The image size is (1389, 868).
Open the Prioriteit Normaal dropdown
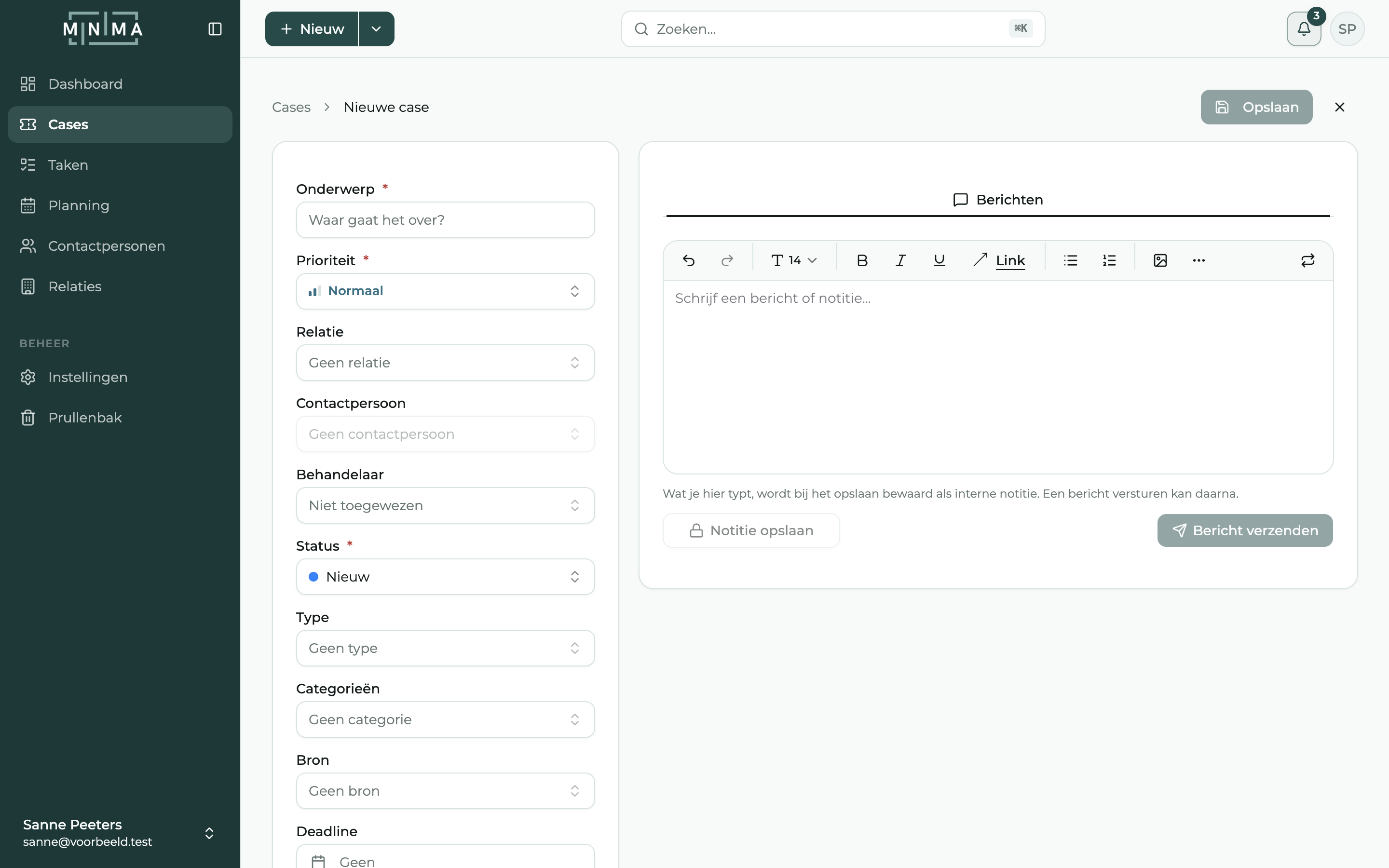coord(446,291)
